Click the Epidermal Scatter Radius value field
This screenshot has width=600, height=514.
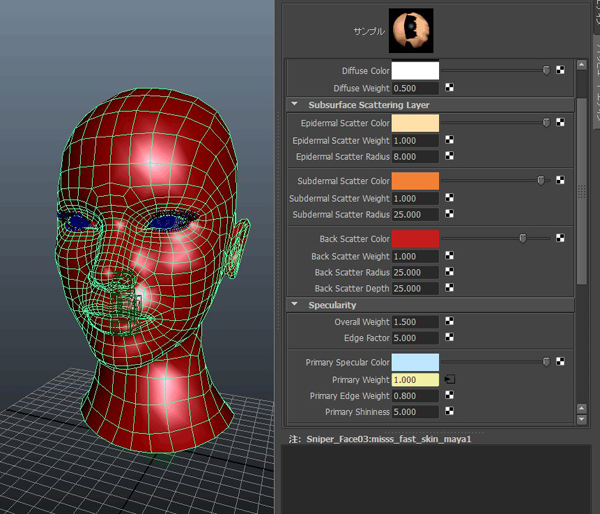415,157
